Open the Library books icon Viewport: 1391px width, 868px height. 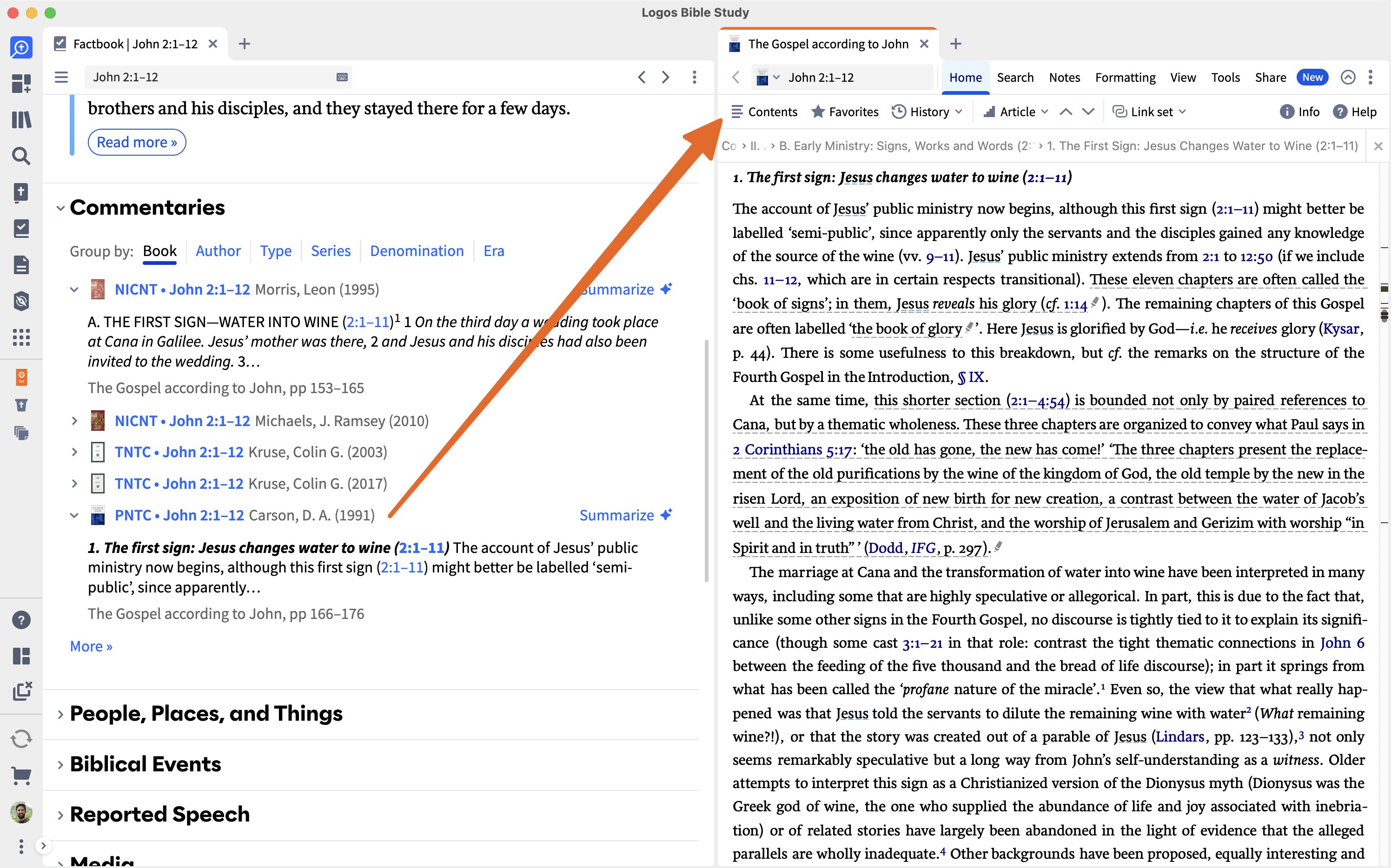21,120
